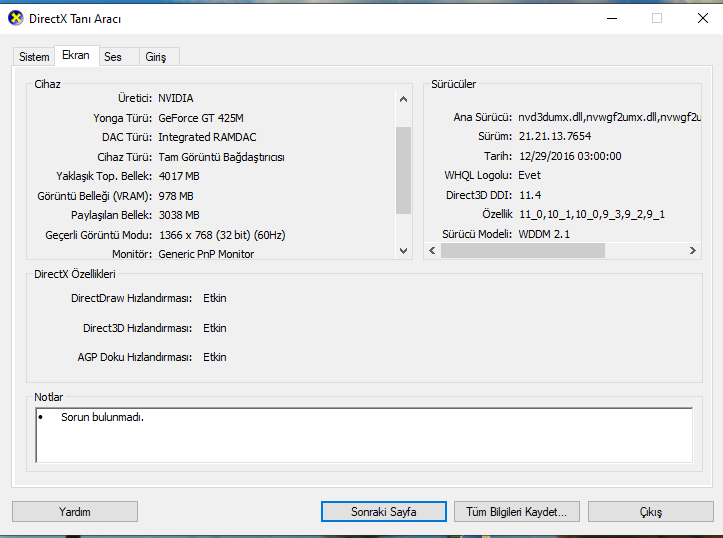Click WDDM 2.1 driver model value
Viewport: 723px width, 538px height.
click(544, 234)
